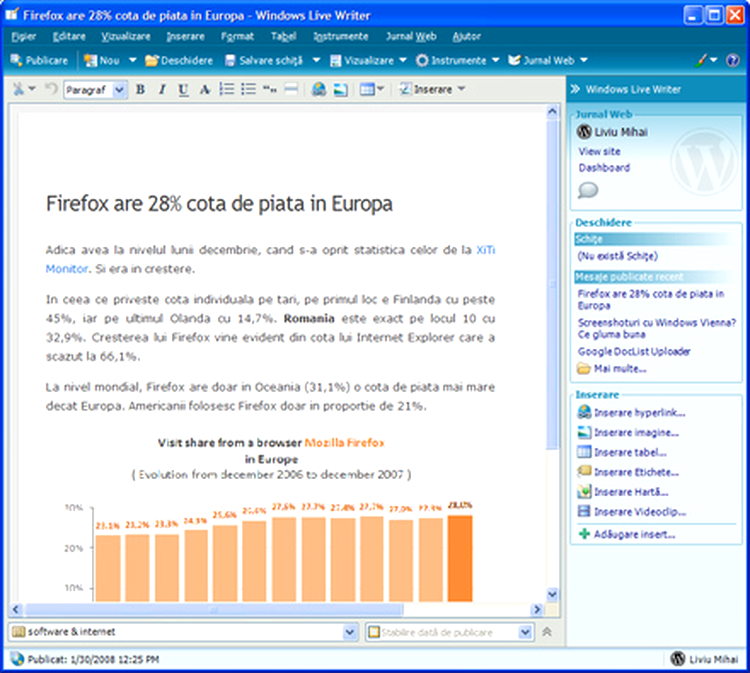The image size is (750, 673).
Task: Click the horizontal line split icon
Action: (291, 89)
